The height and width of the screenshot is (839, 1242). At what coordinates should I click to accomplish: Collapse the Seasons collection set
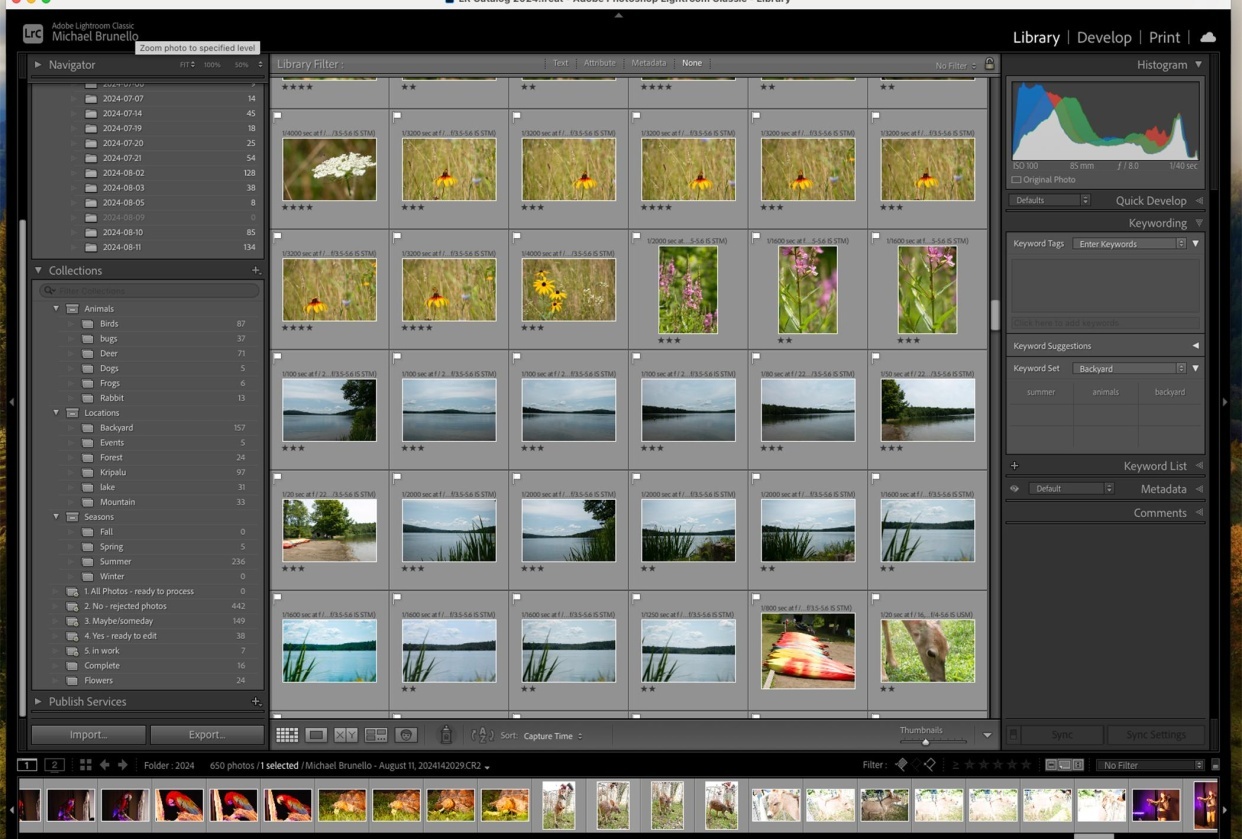pos(56,517)
